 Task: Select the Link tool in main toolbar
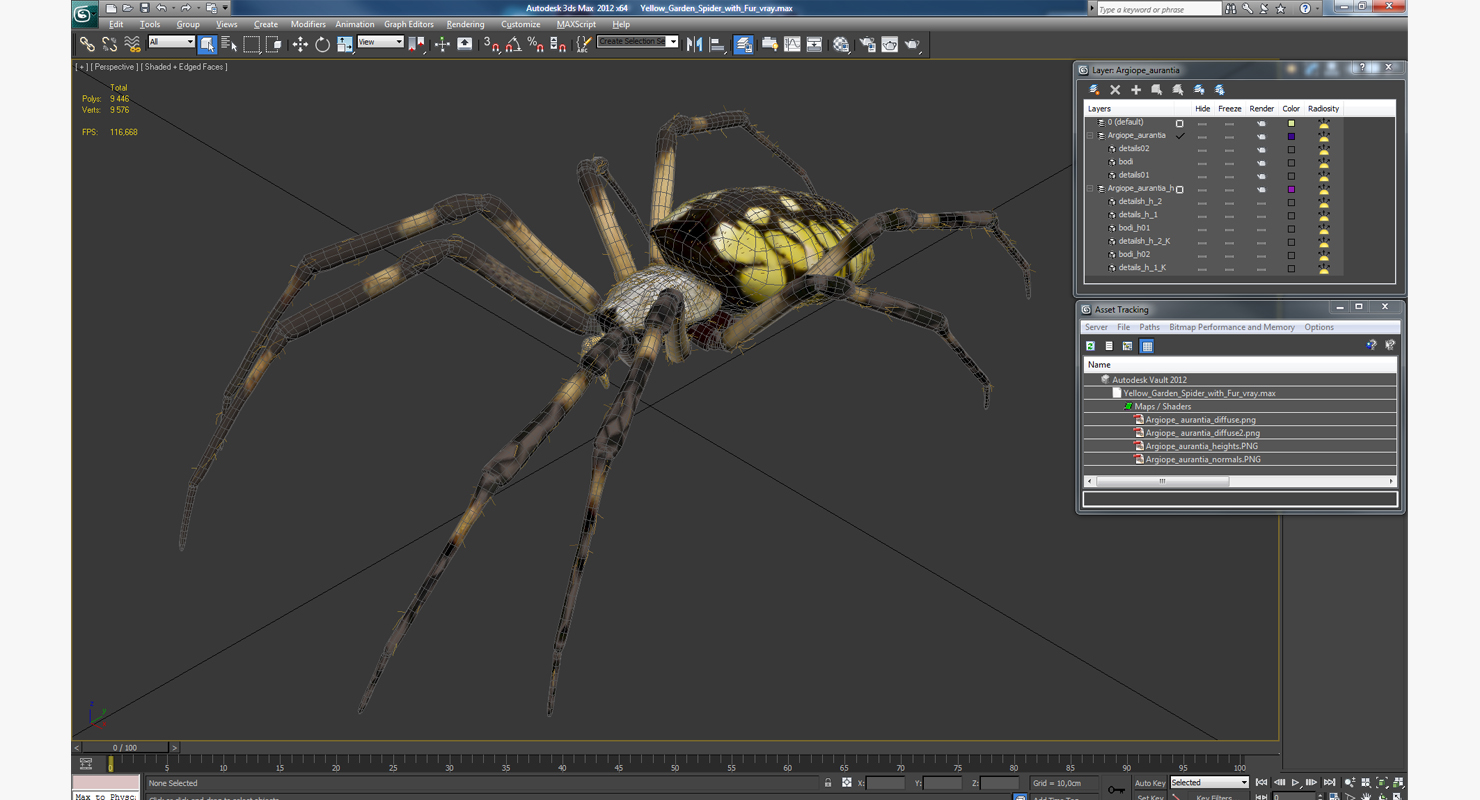(87, 44)
